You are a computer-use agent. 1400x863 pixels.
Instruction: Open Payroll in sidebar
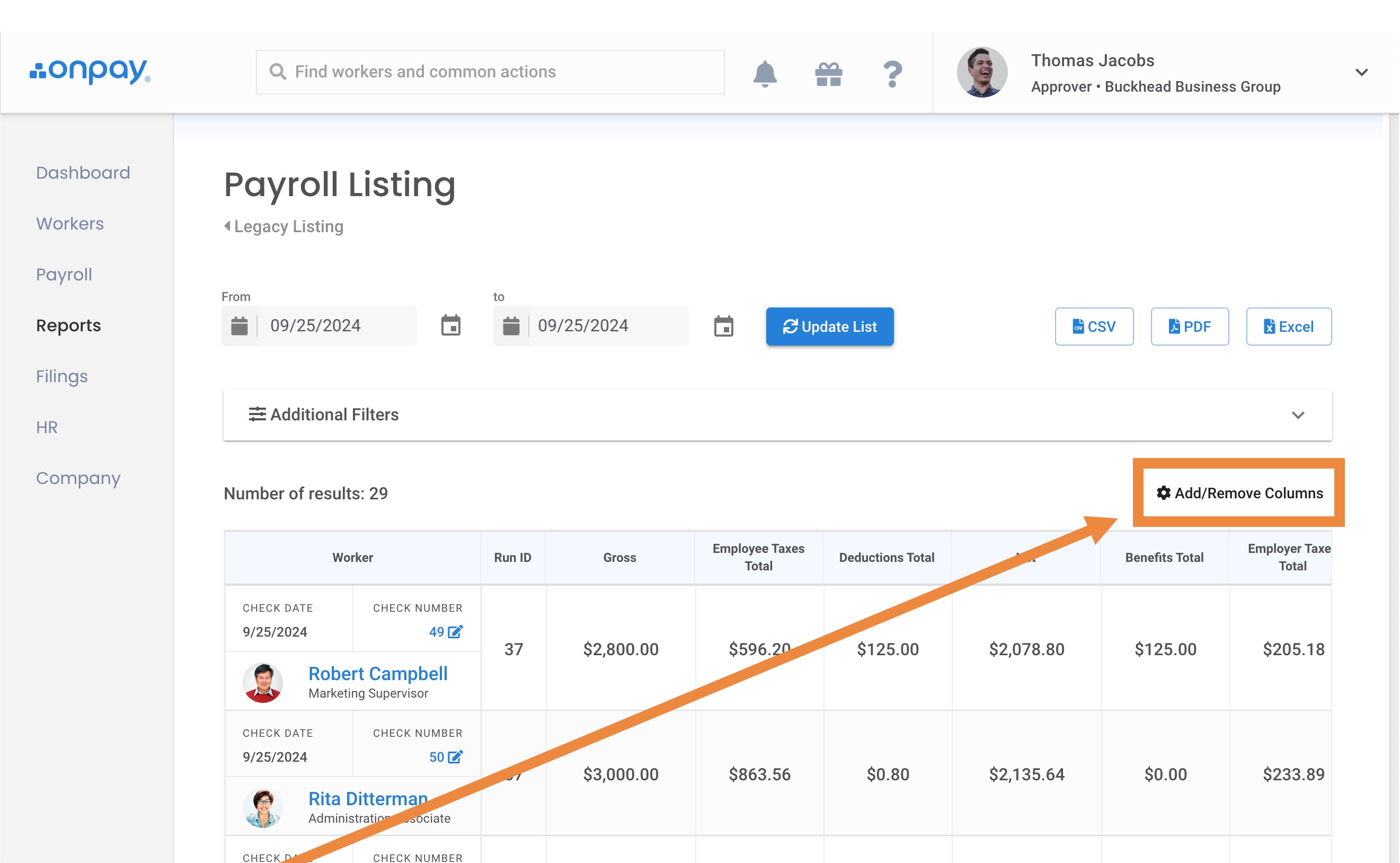(64, 275)
